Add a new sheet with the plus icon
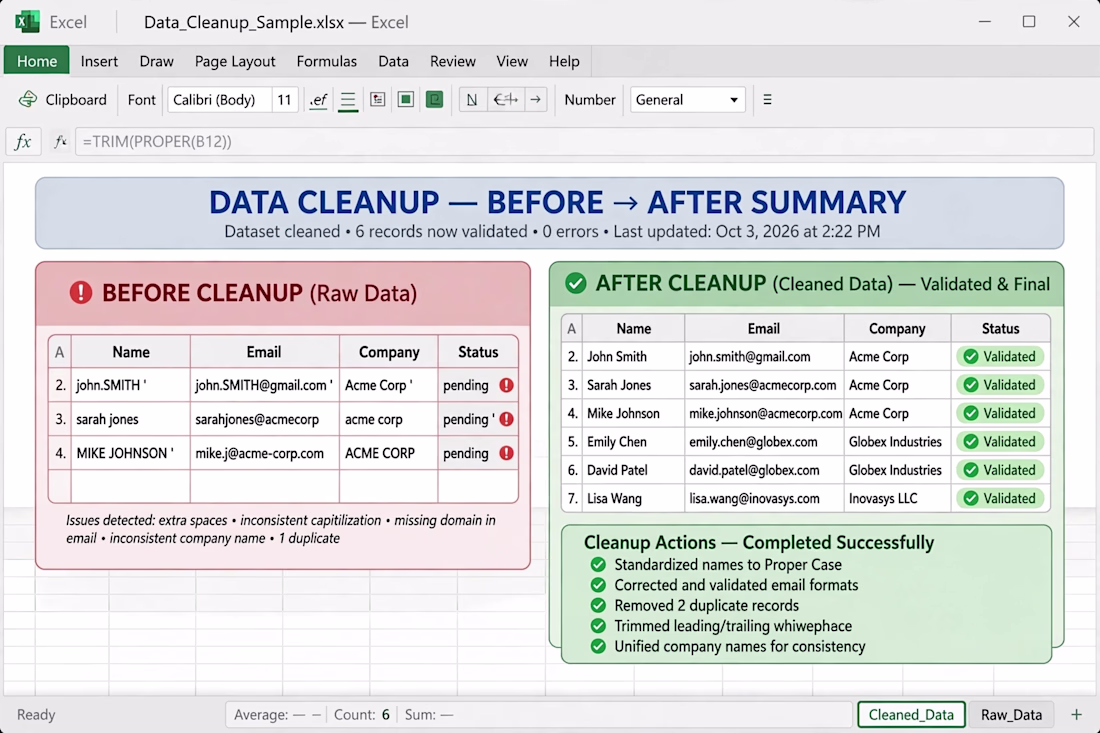 pyautogui.click(x=1076, y=715)
